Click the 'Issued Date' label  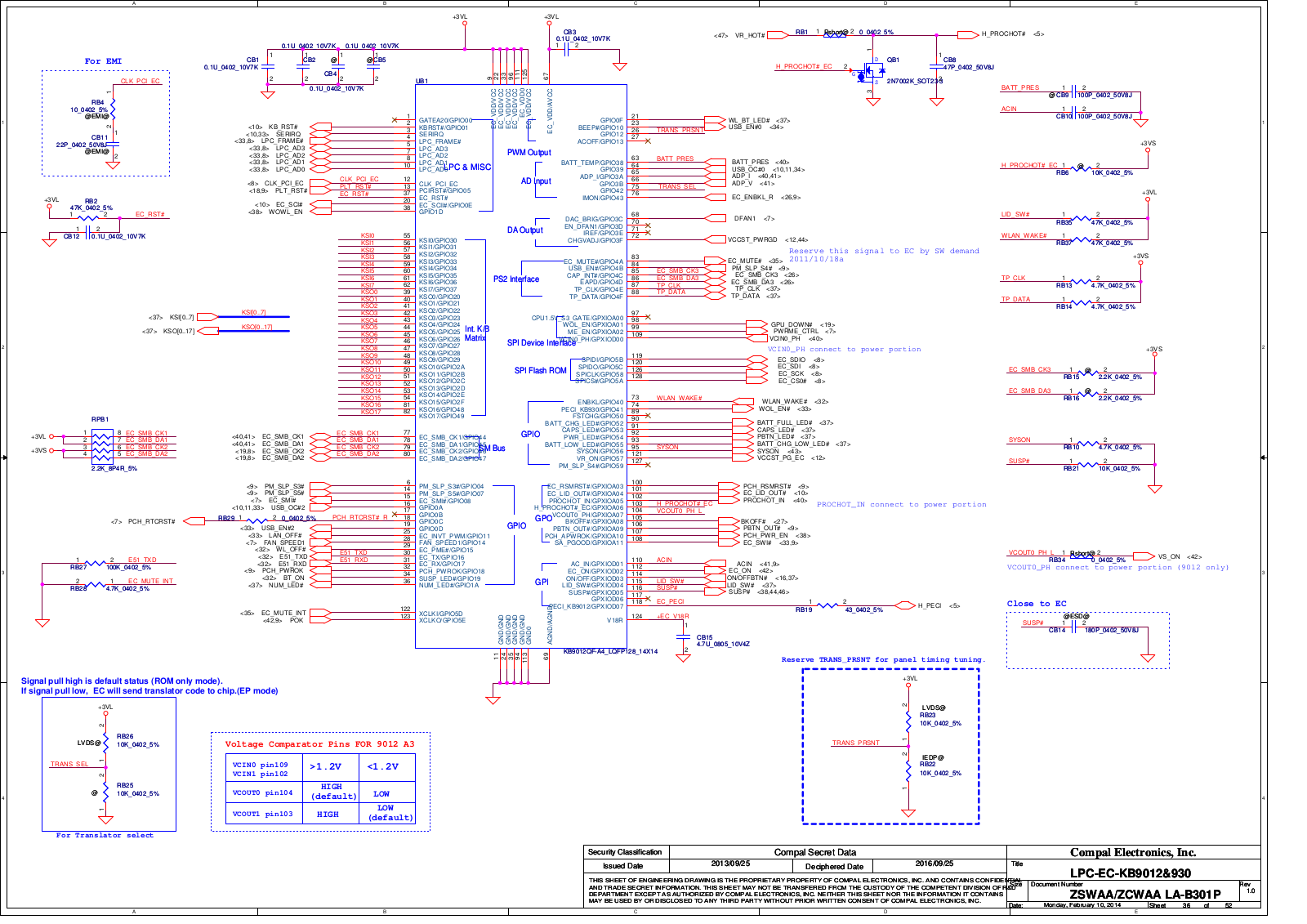tap(623, 866)
